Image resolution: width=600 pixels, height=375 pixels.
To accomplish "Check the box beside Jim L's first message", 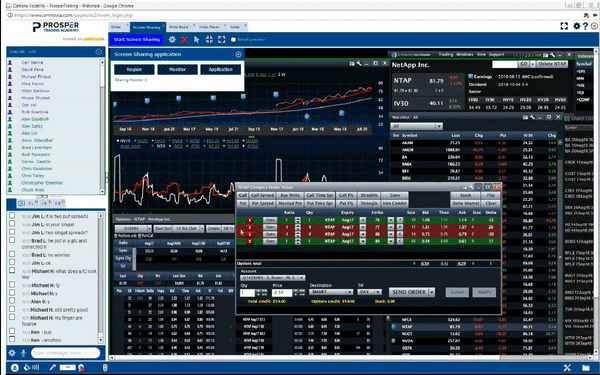I will pyautogui.click(x=12, y=216).
